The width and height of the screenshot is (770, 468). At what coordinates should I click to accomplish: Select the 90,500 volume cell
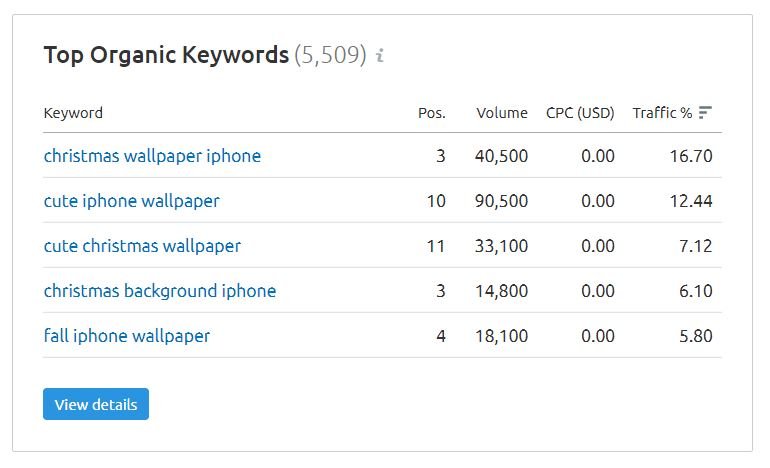[x=501, y=201]
